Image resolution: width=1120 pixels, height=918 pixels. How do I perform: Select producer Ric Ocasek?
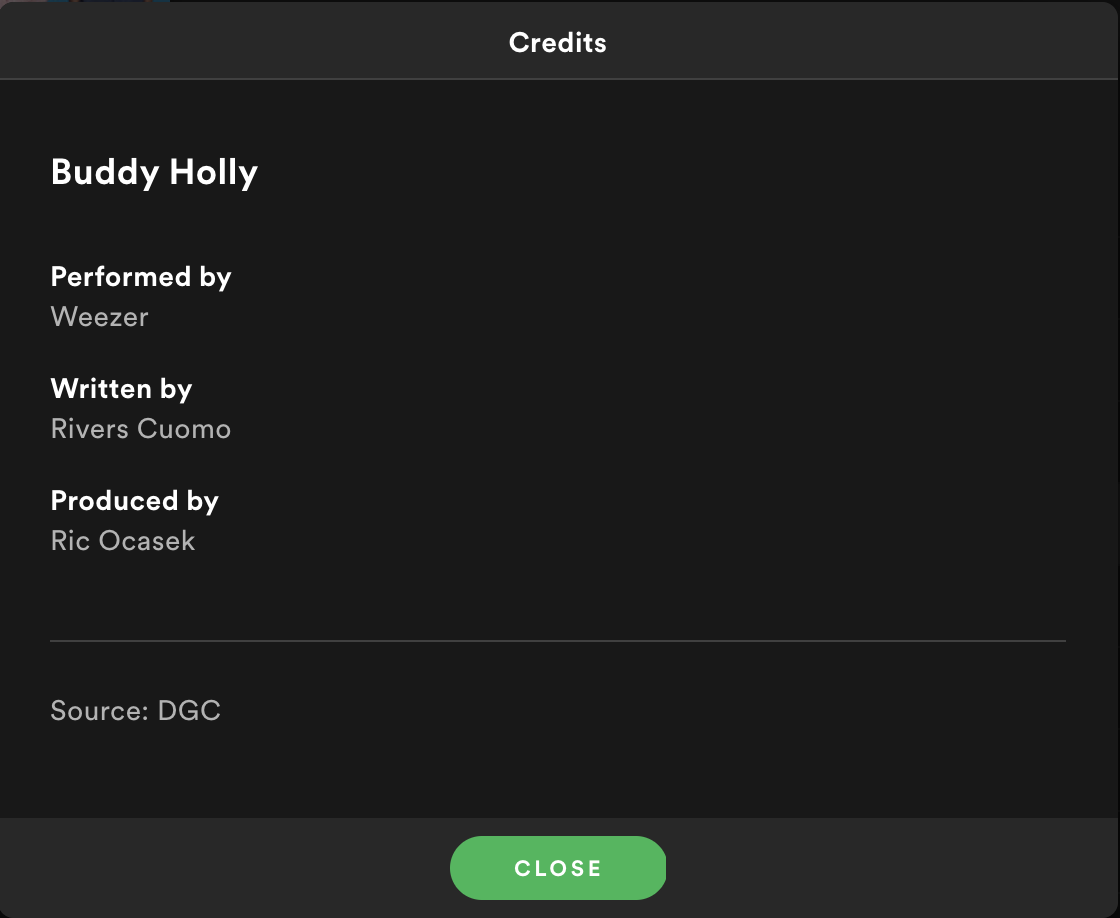123,541
